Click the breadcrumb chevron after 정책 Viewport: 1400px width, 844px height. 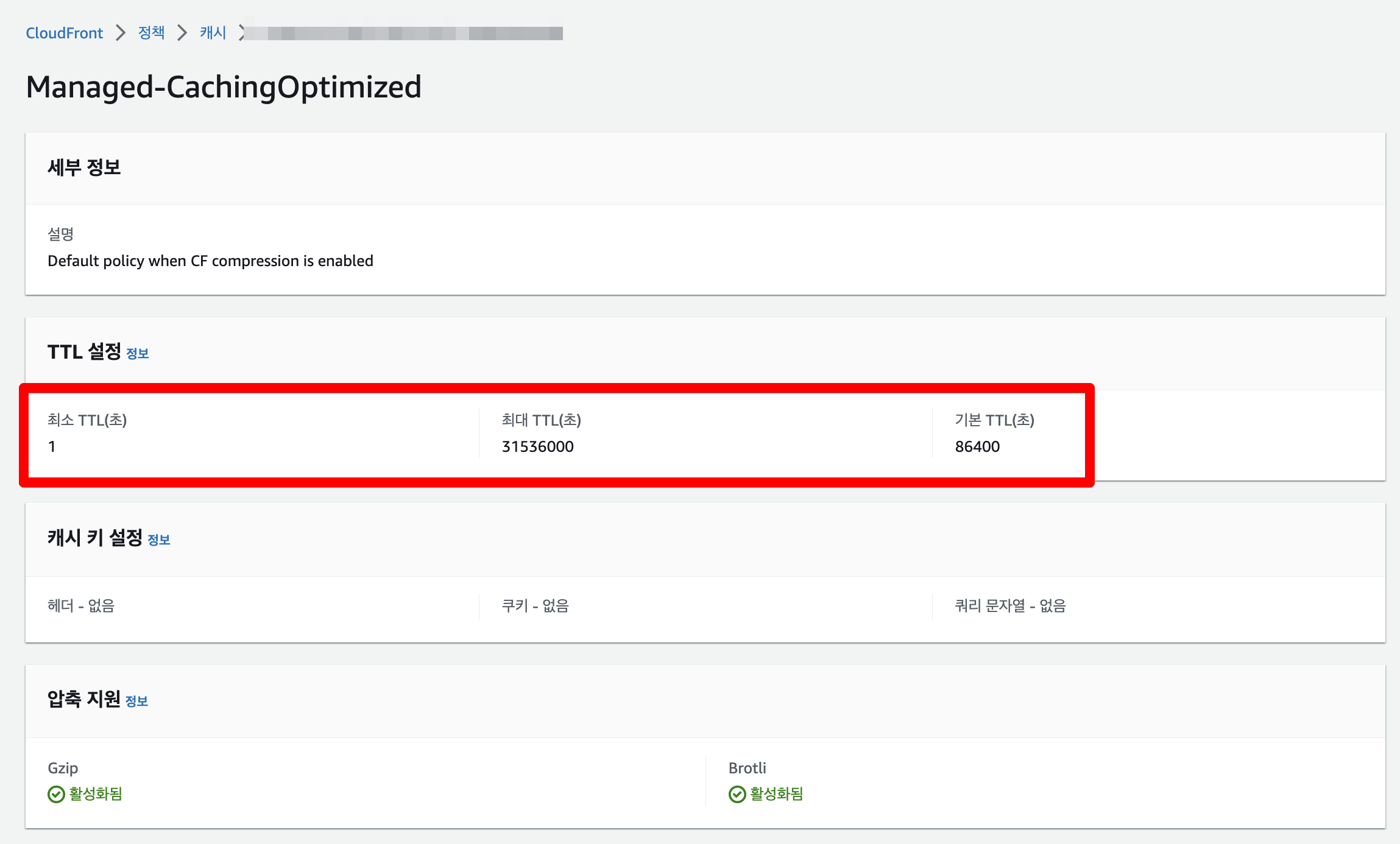pyautogui.click(x=182, y=33)
